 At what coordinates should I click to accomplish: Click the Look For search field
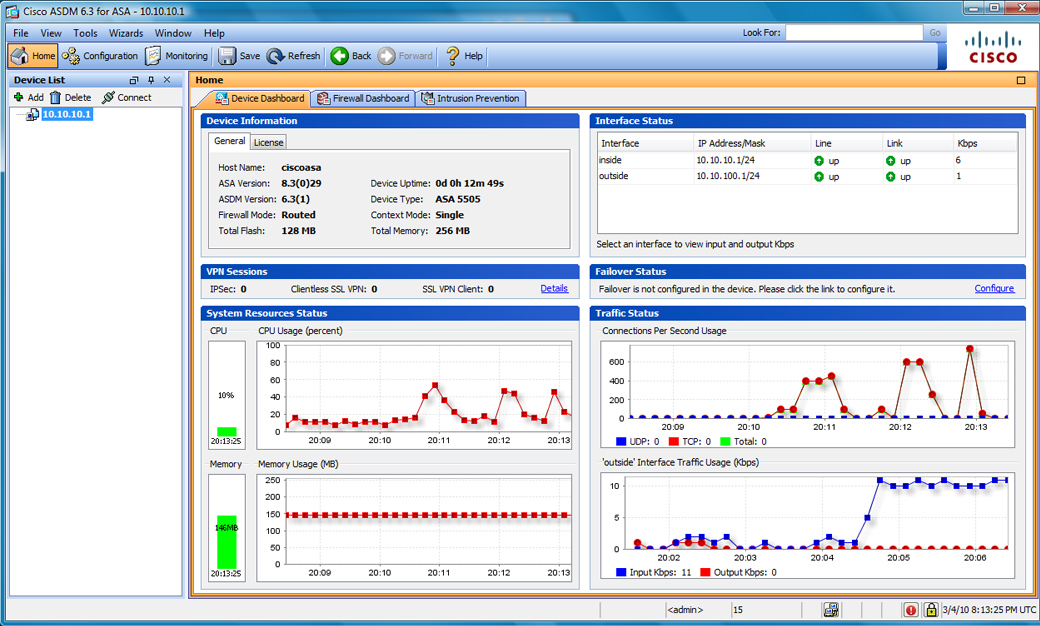tap(853, 33)
